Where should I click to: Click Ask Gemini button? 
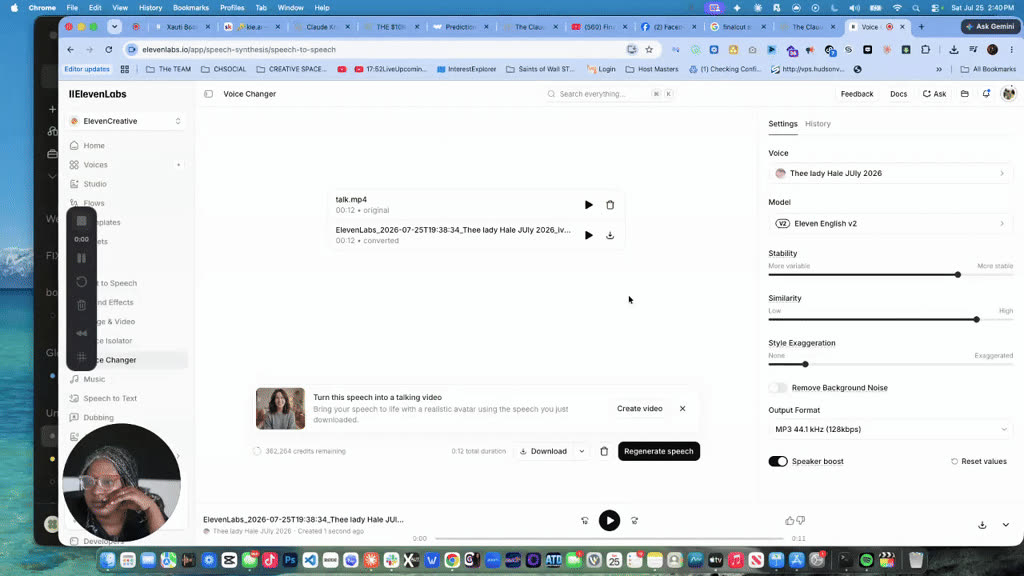click(x=990, y=27)
